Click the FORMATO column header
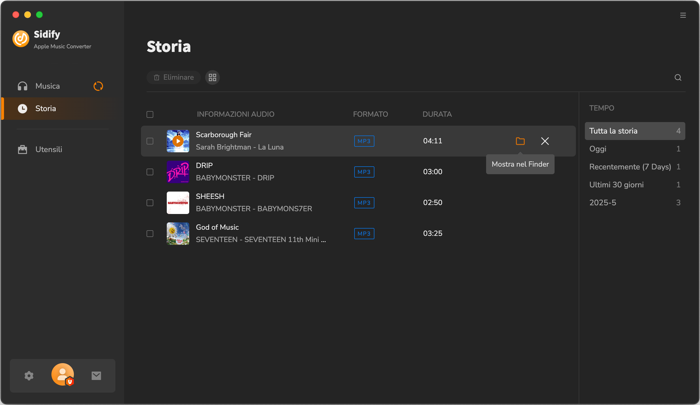 coord(370,114)
